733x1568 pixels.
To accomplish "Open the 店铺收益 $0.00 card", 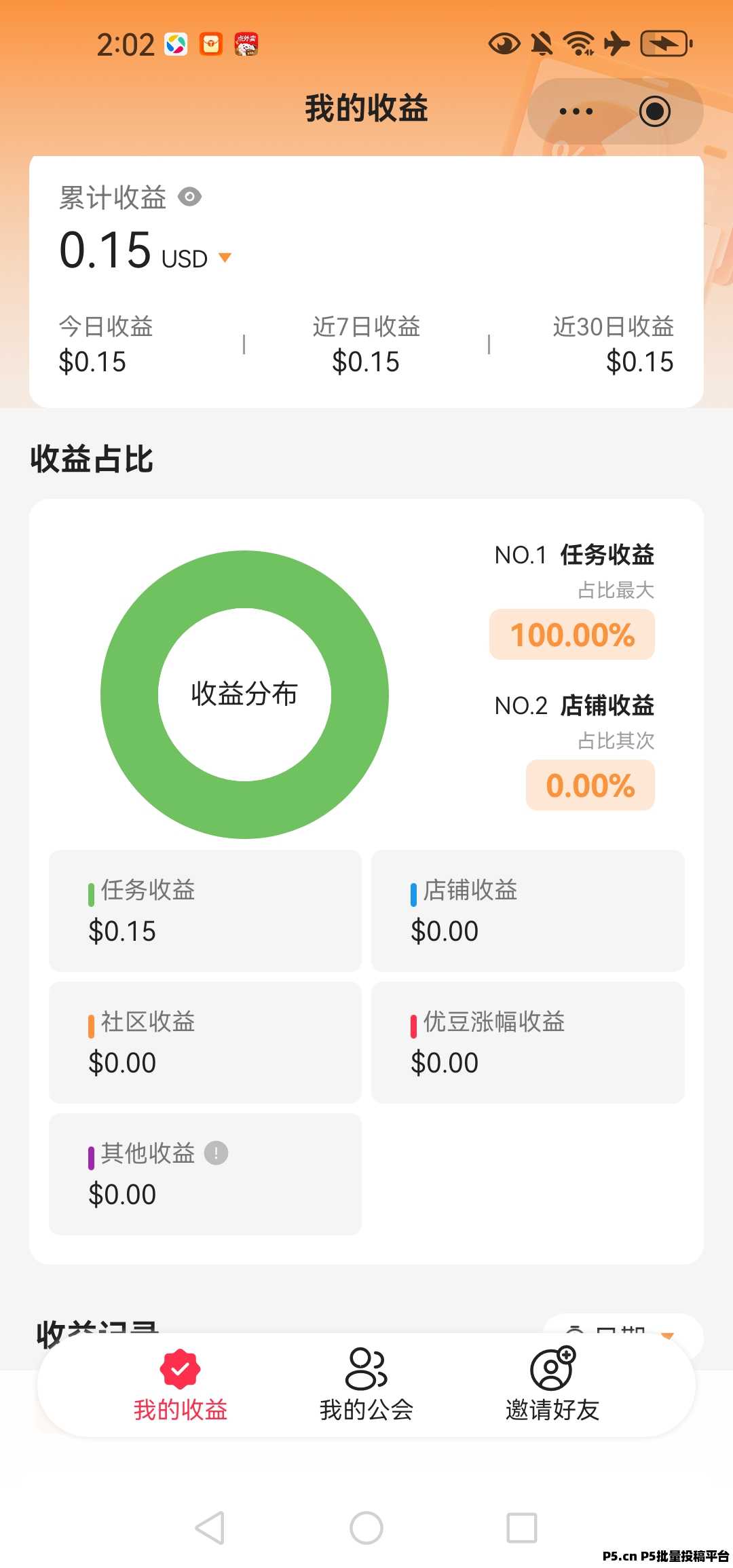I will (x=527, y=910).
